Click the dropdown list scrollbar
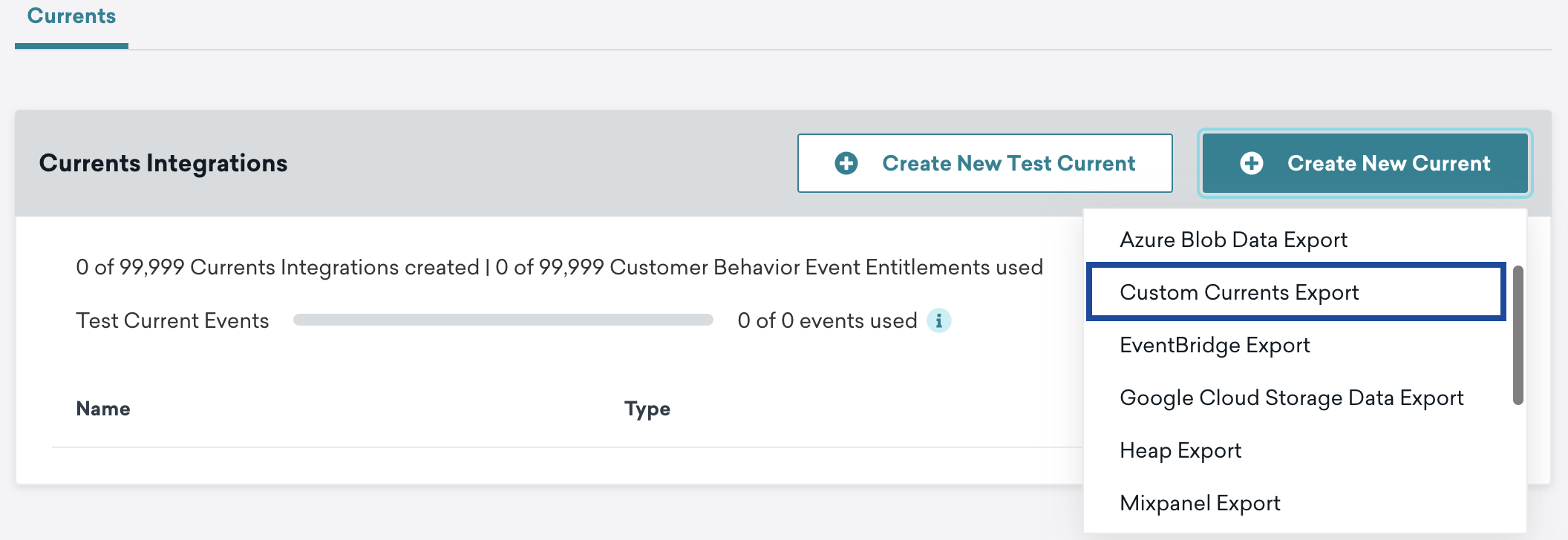 tap(1518, 335)
